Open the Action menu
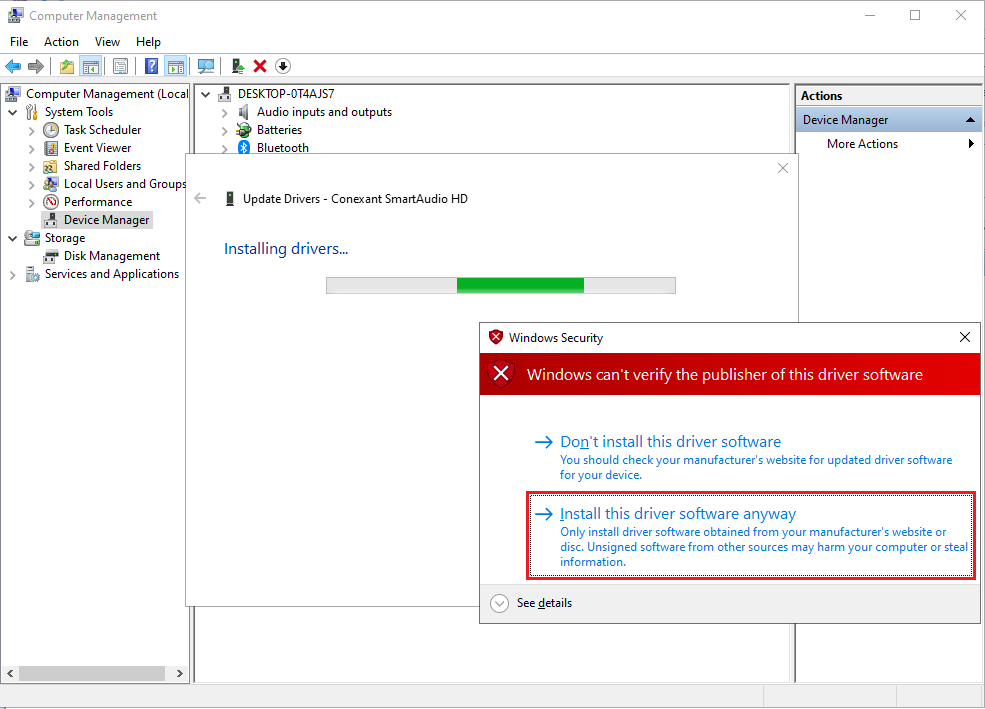The width and height of the screenshot is (985, 709). pyautogui.click(x=61, y=41)
